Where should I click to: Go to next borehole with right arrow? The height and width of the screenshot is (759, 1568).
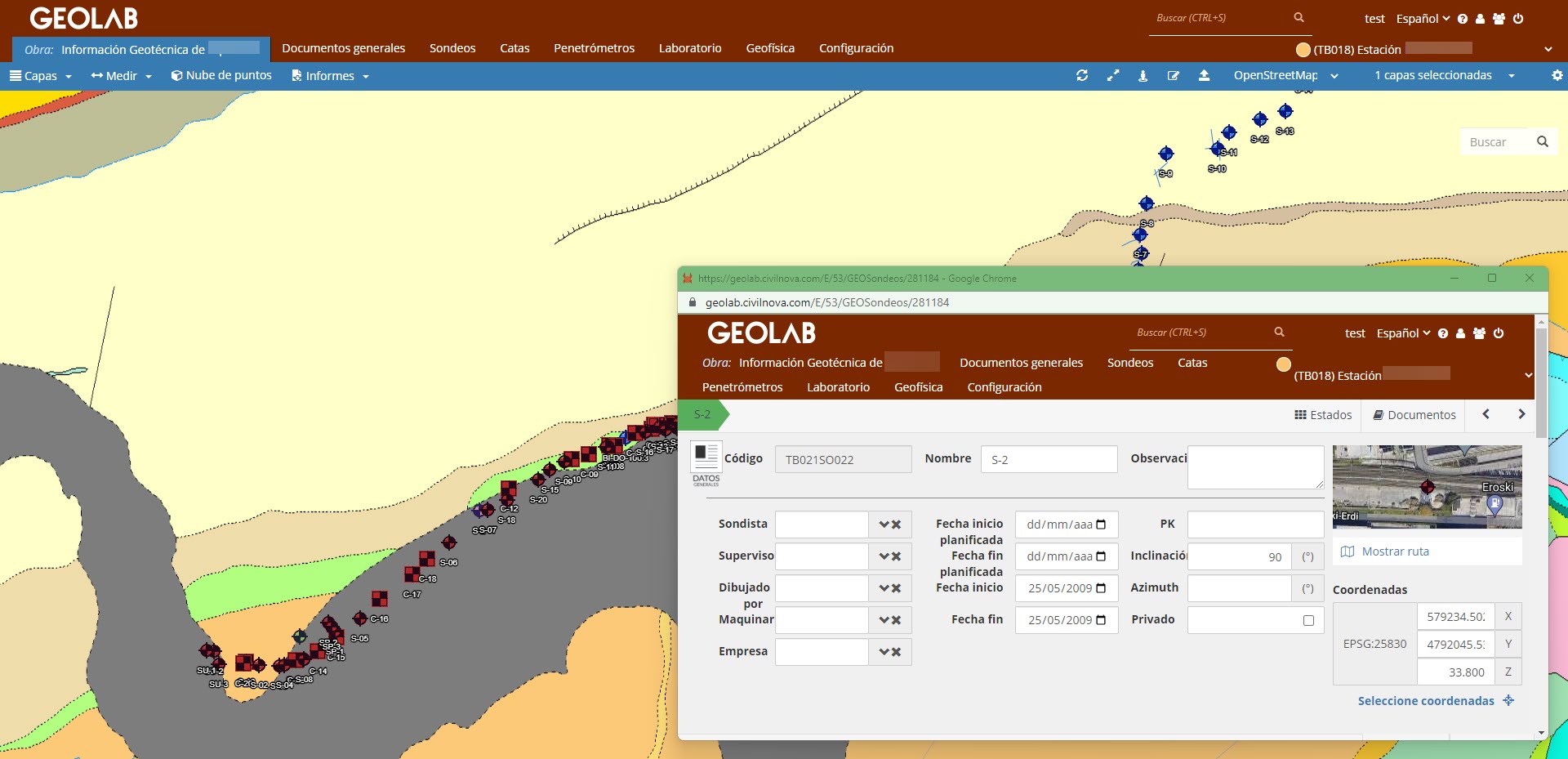[x=1521, y=414]
